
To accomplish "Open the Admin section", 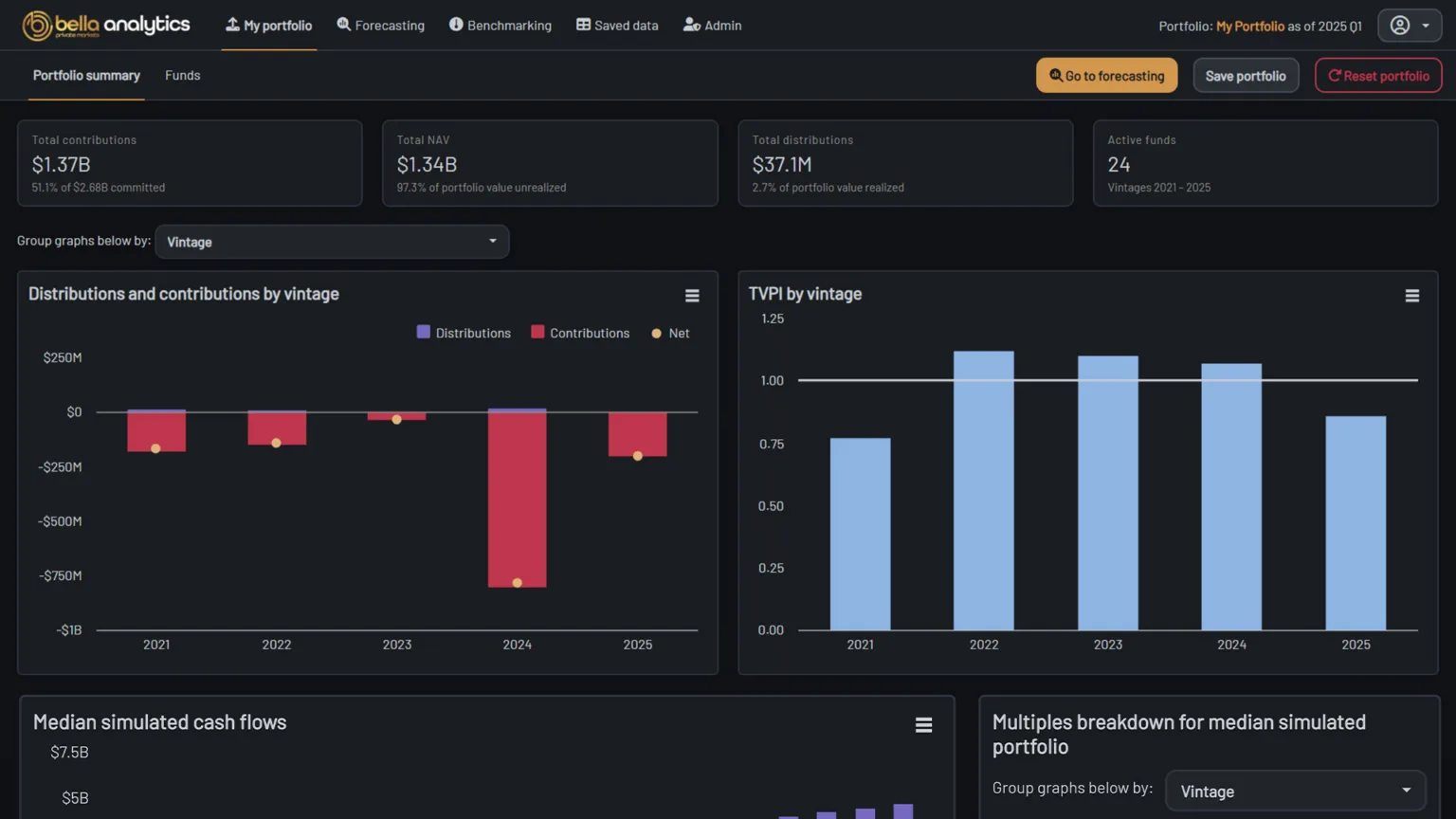I will coord(713,26).
